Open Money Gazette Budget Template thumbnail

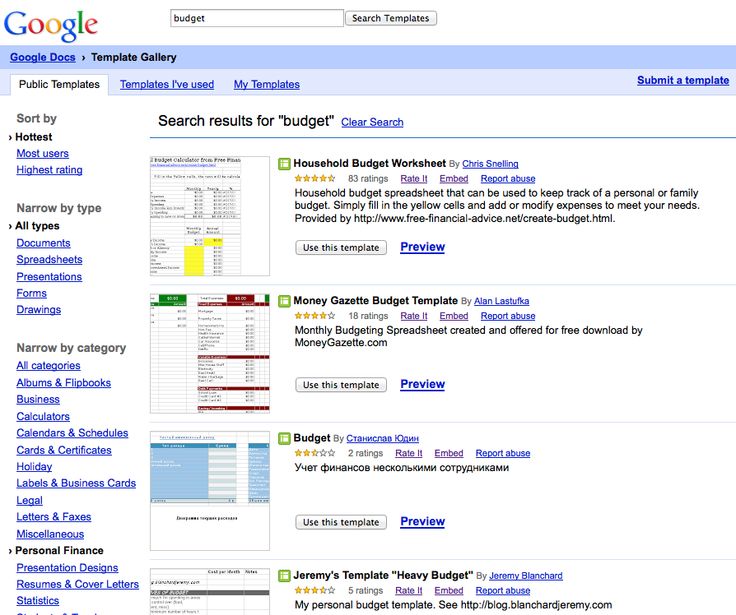pos(210,354)
